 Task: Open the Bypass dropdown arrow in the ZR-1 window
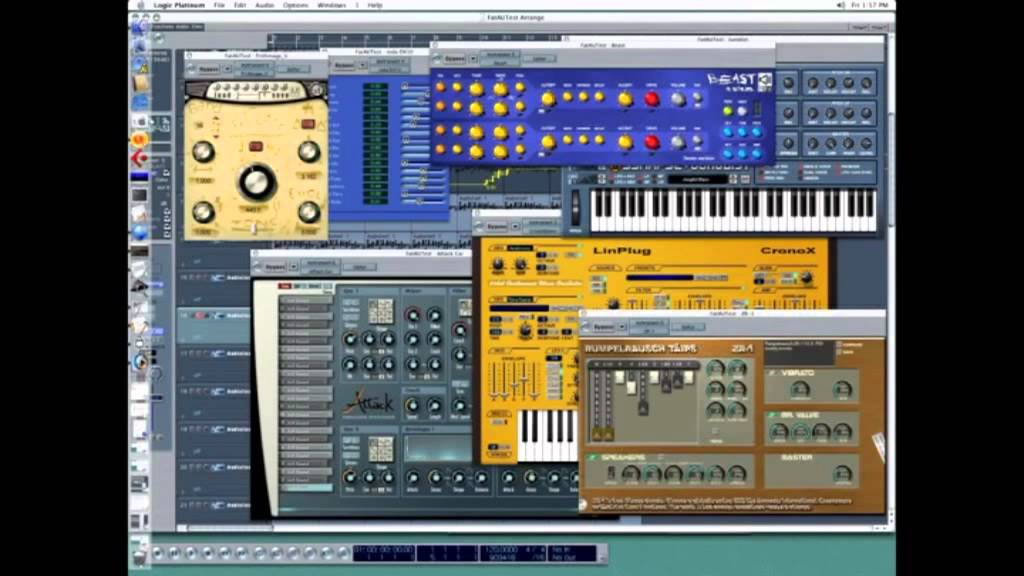(622, 327)
